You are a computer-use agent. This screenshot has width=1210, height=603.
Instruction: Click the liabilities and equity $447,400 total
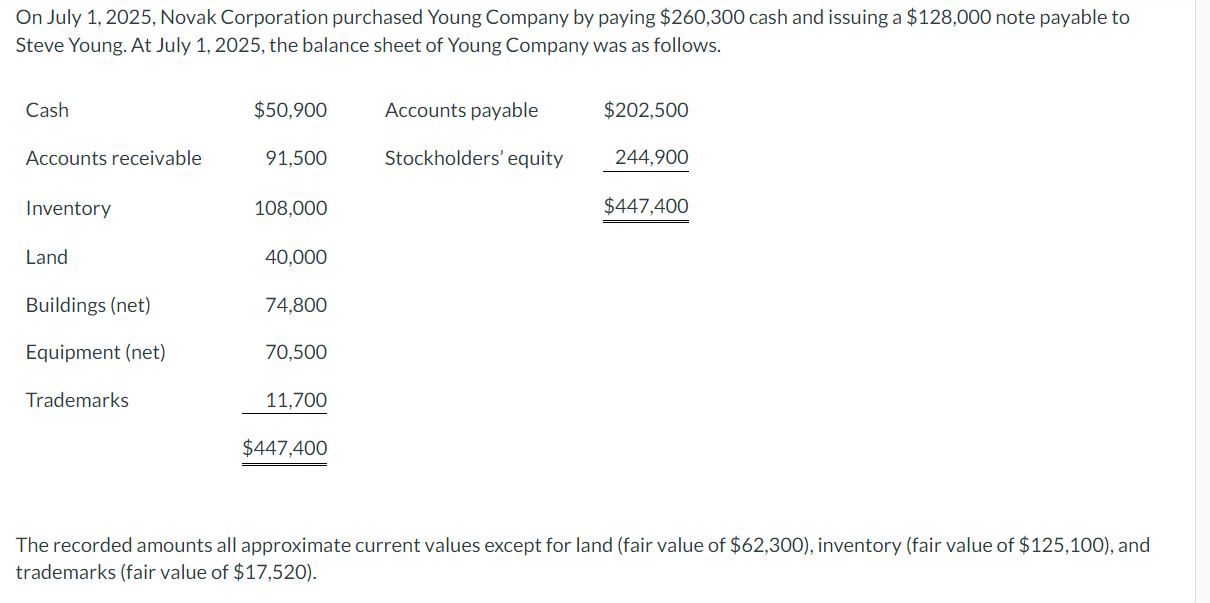point(646,206)
